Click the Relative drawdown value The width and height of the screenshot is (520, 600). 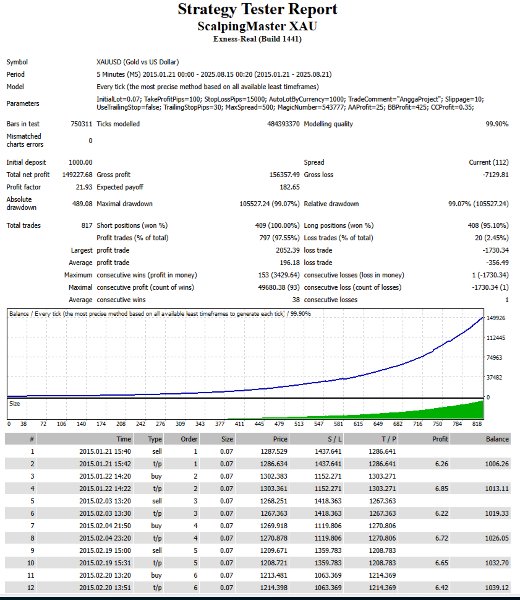point(478,204)
